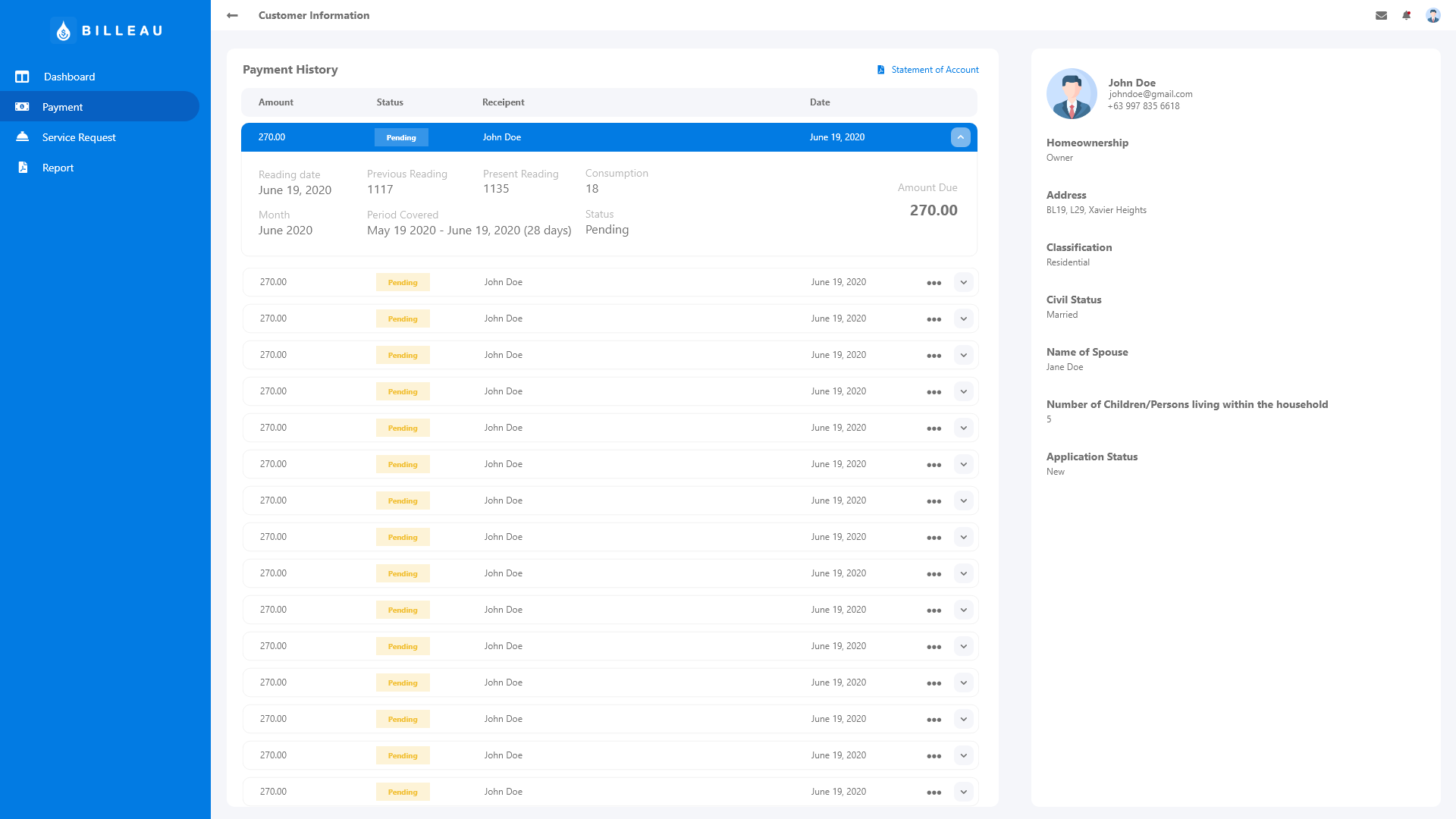Click the back arrow icon

click(232, 15)
